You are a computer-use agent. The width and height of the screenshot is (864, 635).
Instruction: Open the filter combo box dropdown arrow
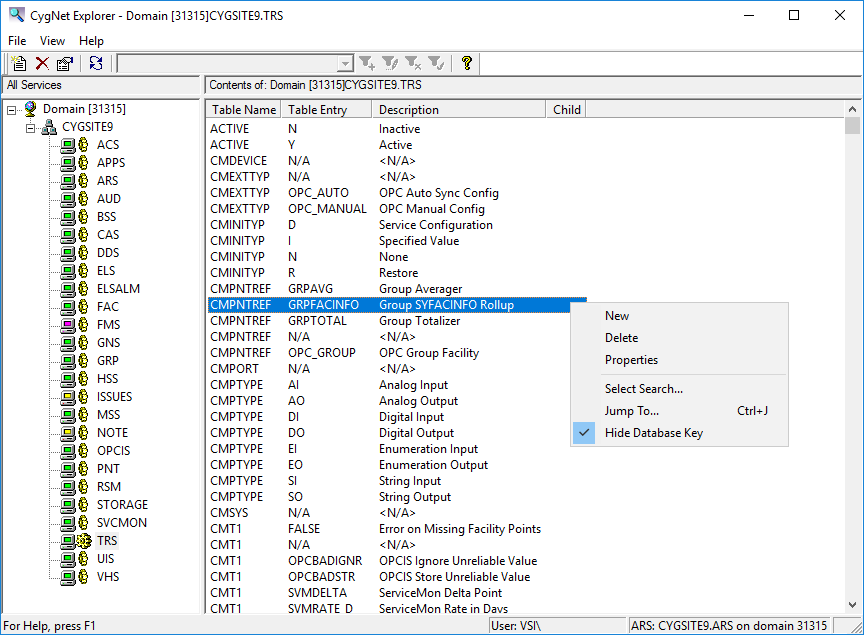[x=345, y=64]
